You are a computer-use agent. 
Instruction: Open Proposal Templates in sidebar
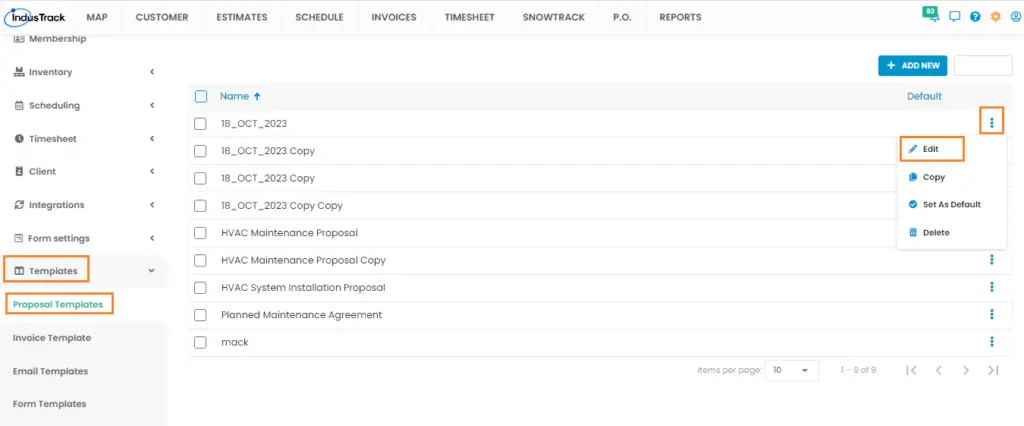click(x=58, y=304)
